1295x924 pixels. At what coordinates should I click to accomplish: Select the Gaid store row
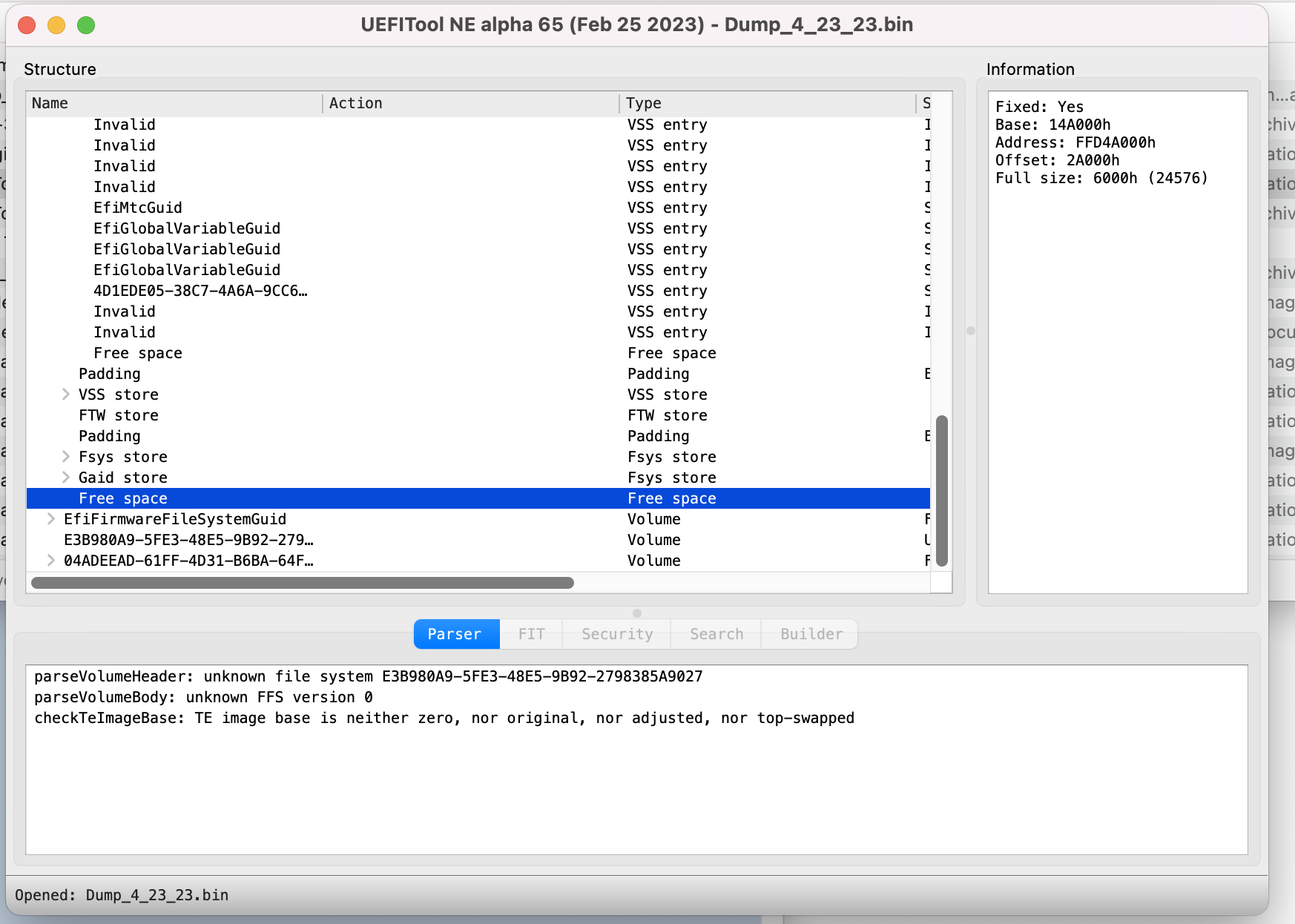478,478
